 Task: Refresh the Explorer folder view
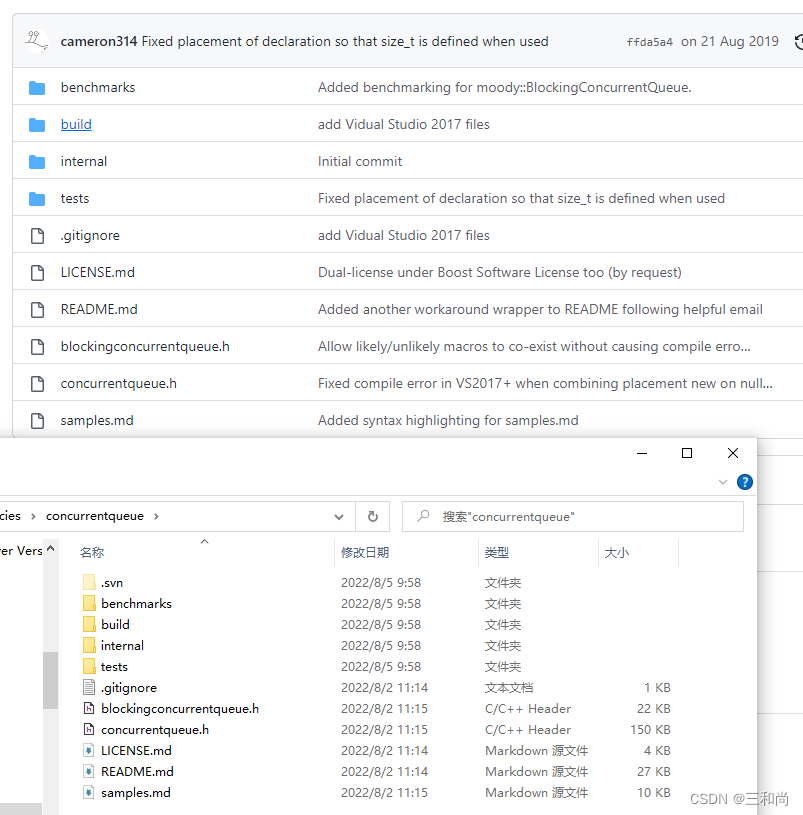(373, 517)
